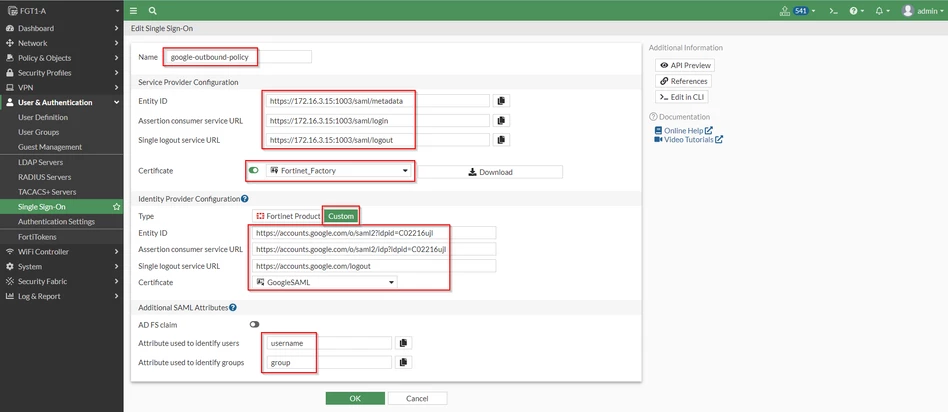Click the Security Fabric icon in sidebar

coord(10,281)
